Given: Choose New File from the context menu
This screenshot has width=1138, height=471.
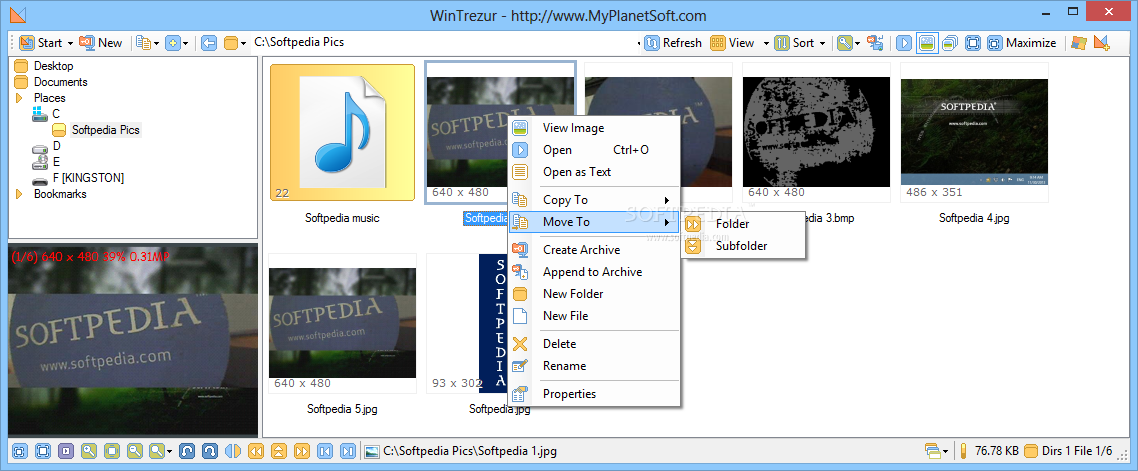Looking at the screenshot, I should pyautogui.click(x=593, y=316).
